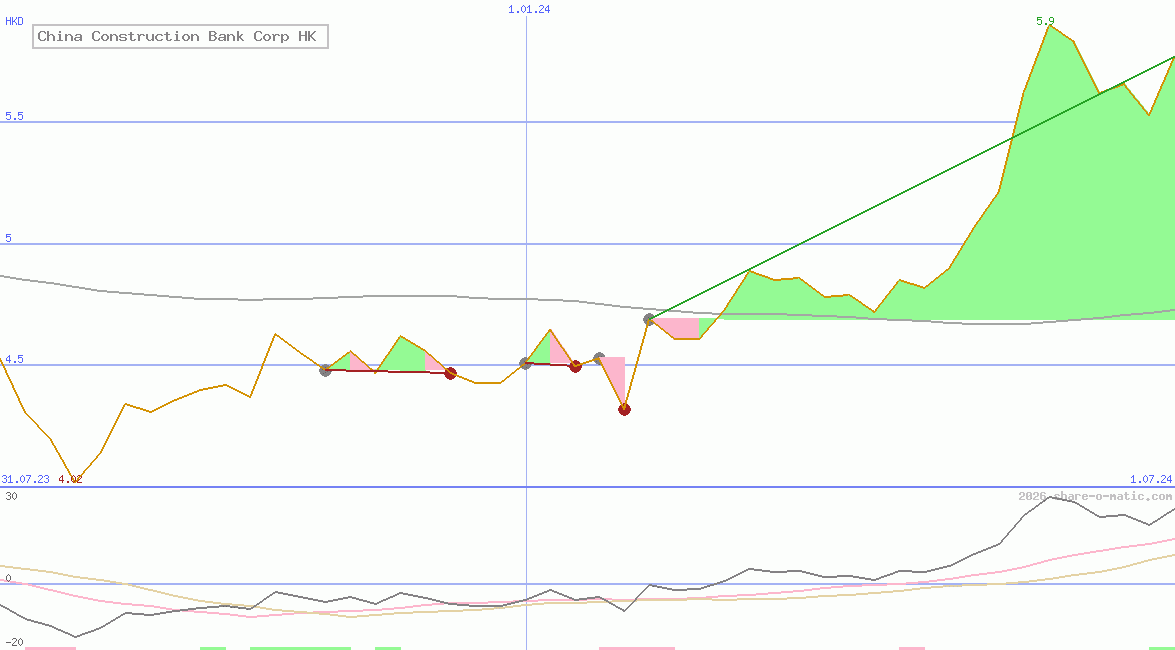
Task: Click the red marker ending the second trade
Action: [x=575, y=367]
